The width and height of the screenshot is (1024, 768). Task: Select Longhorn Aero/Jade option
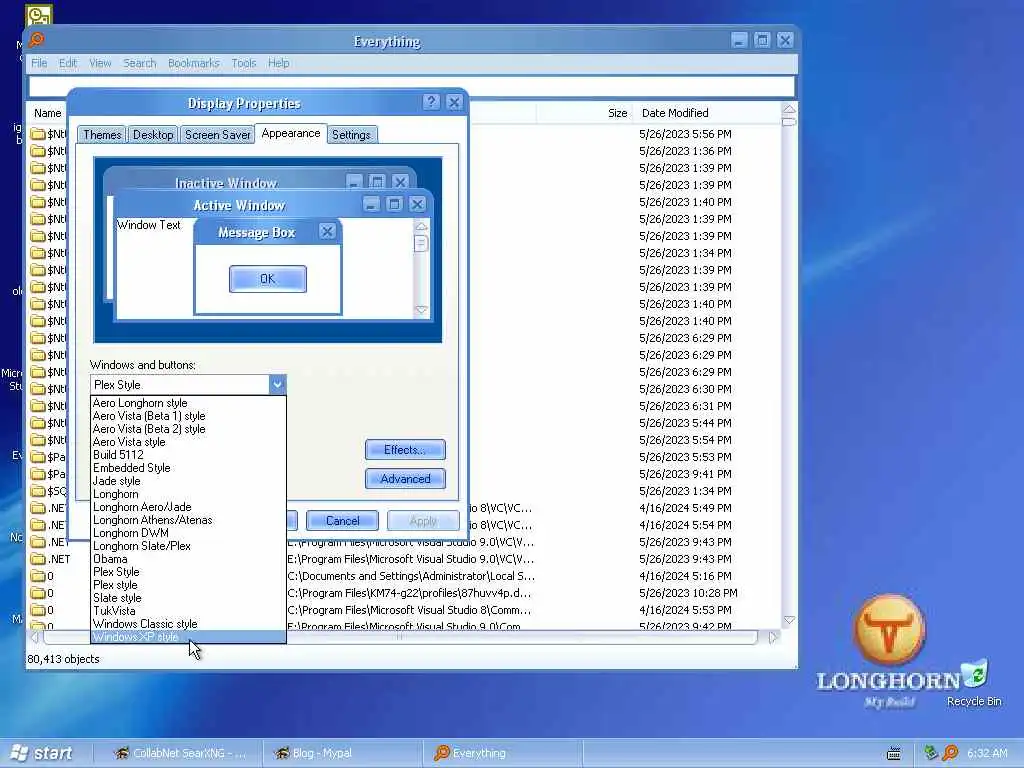(188, 507)
